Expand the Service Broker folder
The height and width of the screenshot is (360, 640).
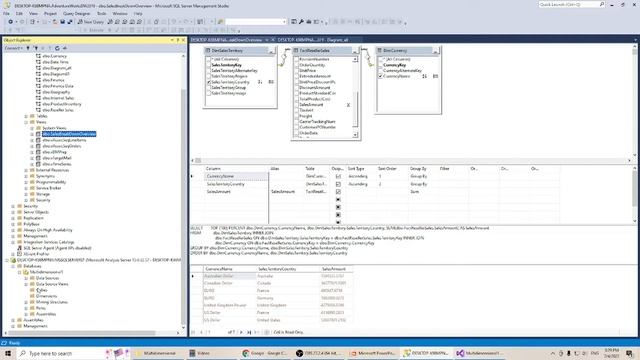pos(26,188)
